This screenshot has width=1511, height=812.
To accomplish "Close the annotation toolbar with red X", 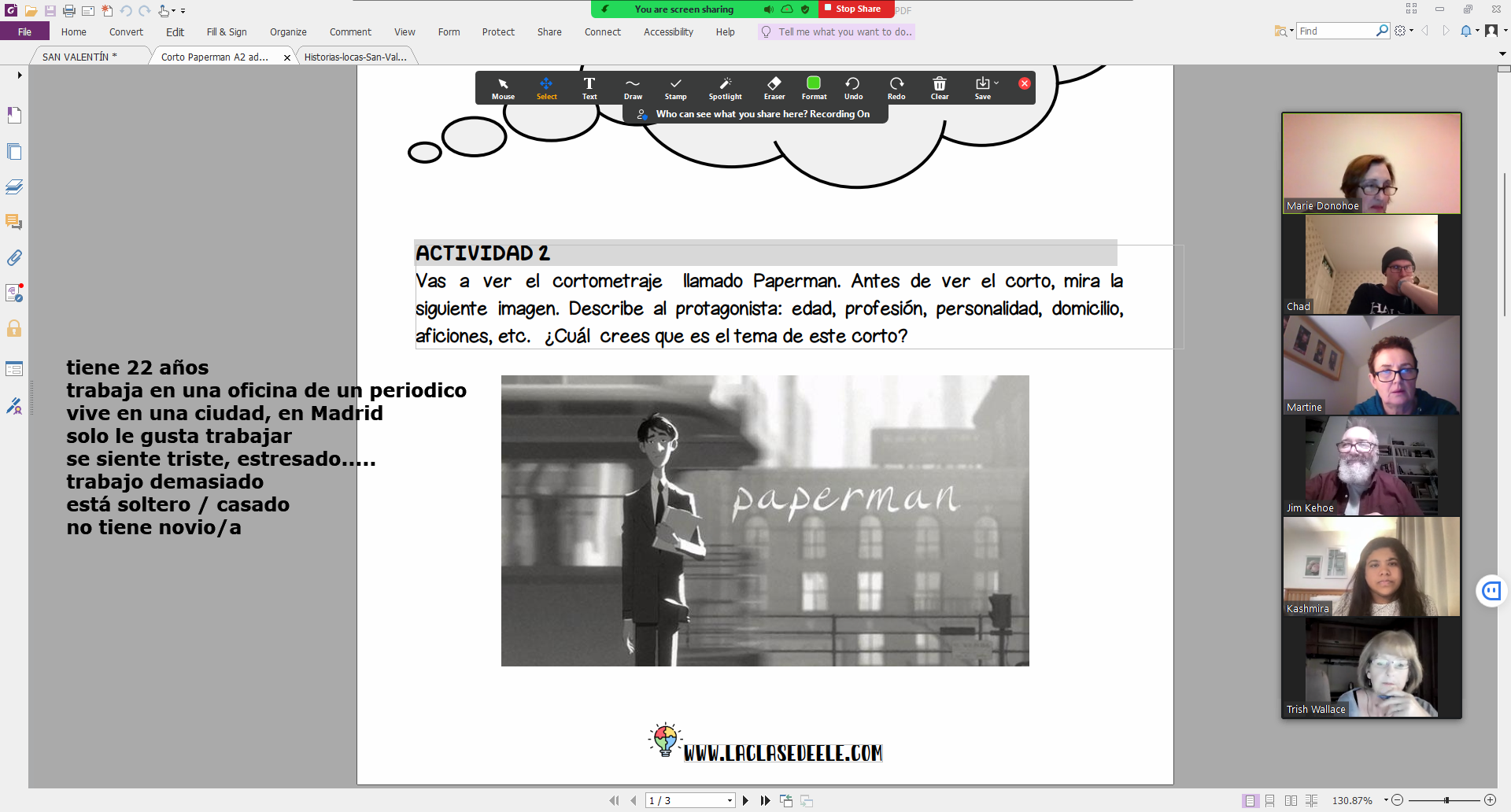I will 1025,83.
